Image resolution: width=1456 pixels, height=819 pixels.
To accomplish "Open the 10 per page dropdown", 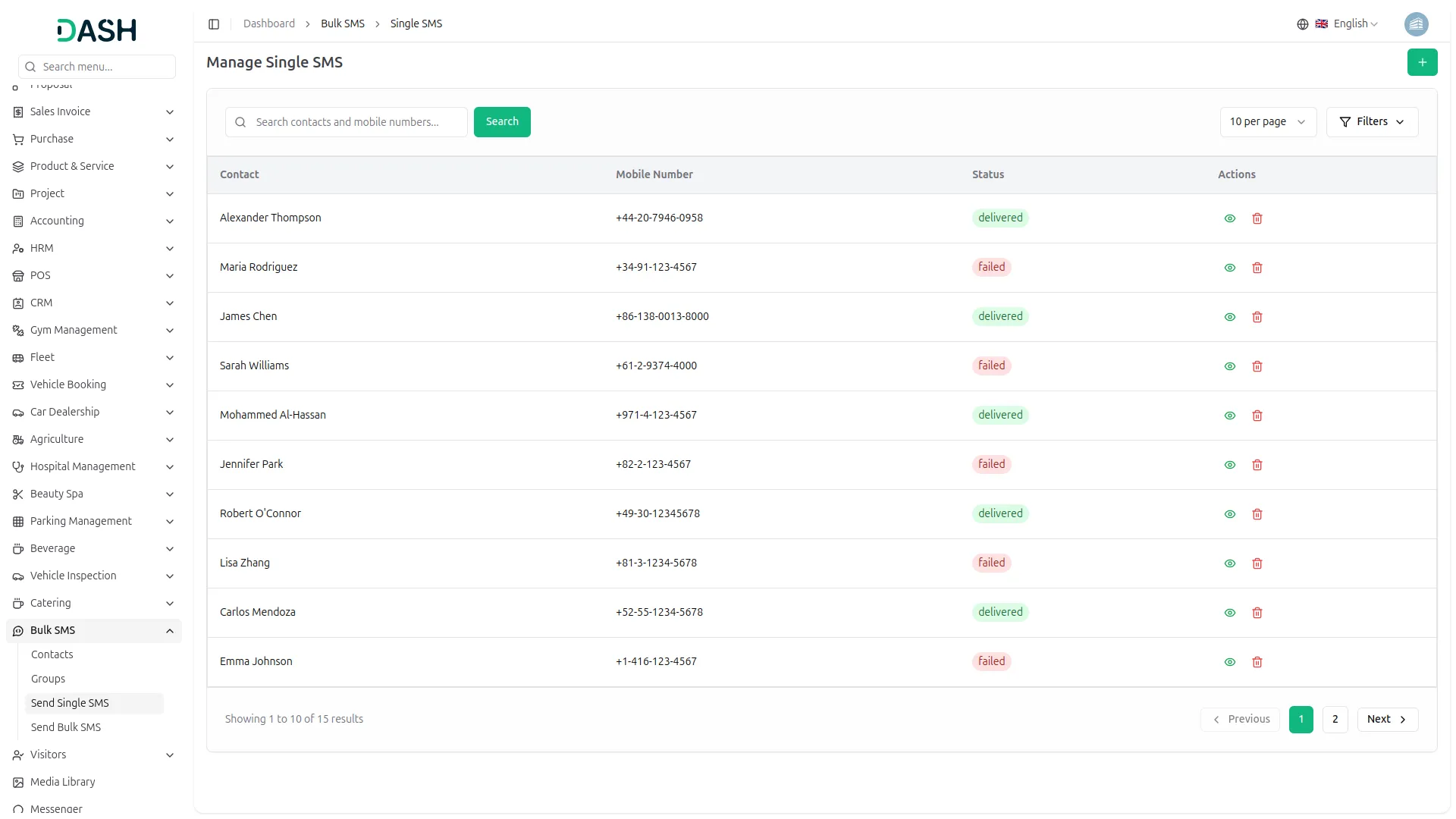I will tap(1267, 121).
